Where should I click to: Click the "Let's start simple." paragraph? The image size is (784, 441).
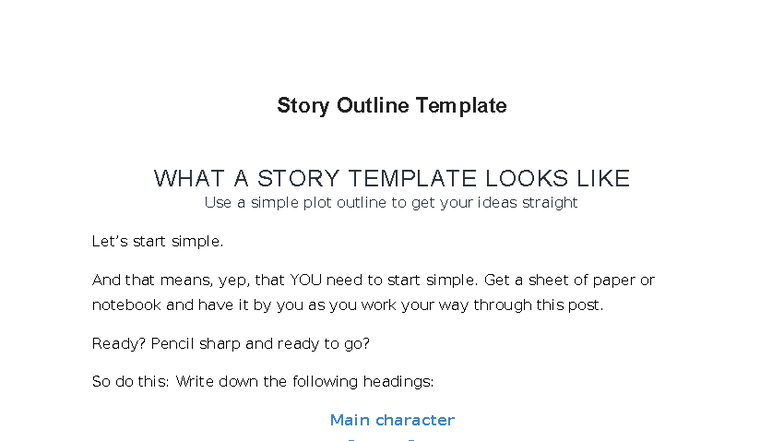(158, 242)
